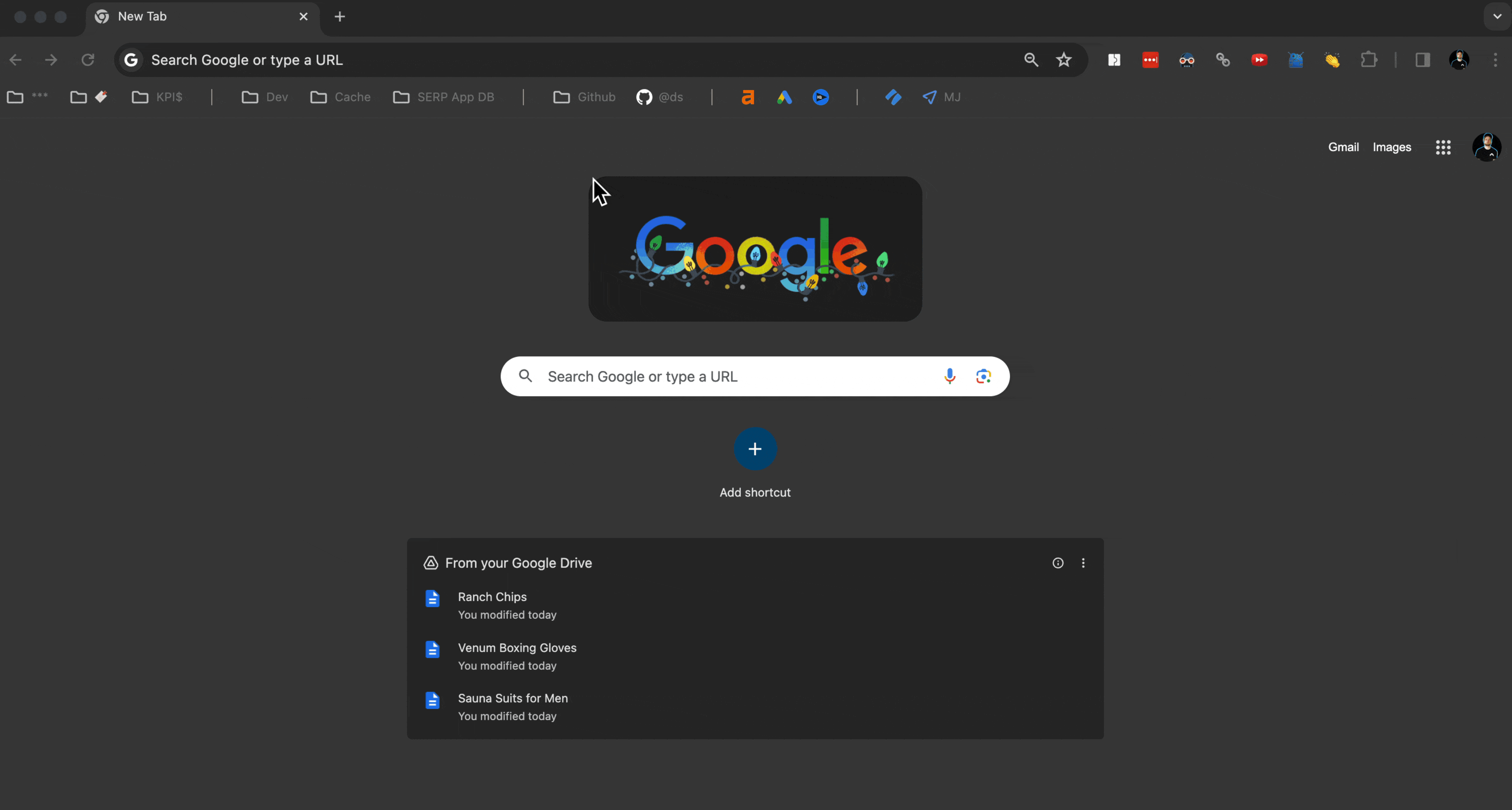Bookmark this tab with star icon

(1064, 60)
